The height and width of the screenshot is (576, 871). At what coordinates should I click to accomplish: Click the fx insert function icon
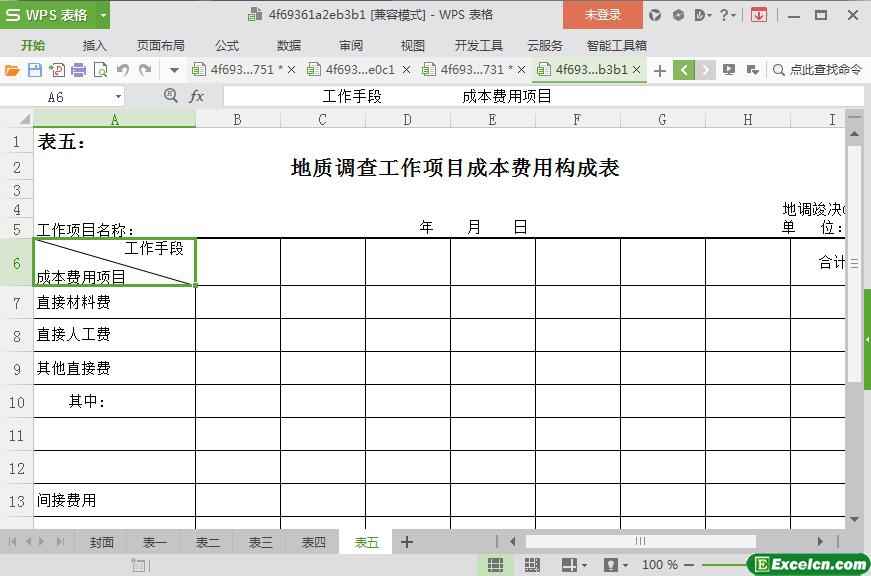(x=196, y=97)
